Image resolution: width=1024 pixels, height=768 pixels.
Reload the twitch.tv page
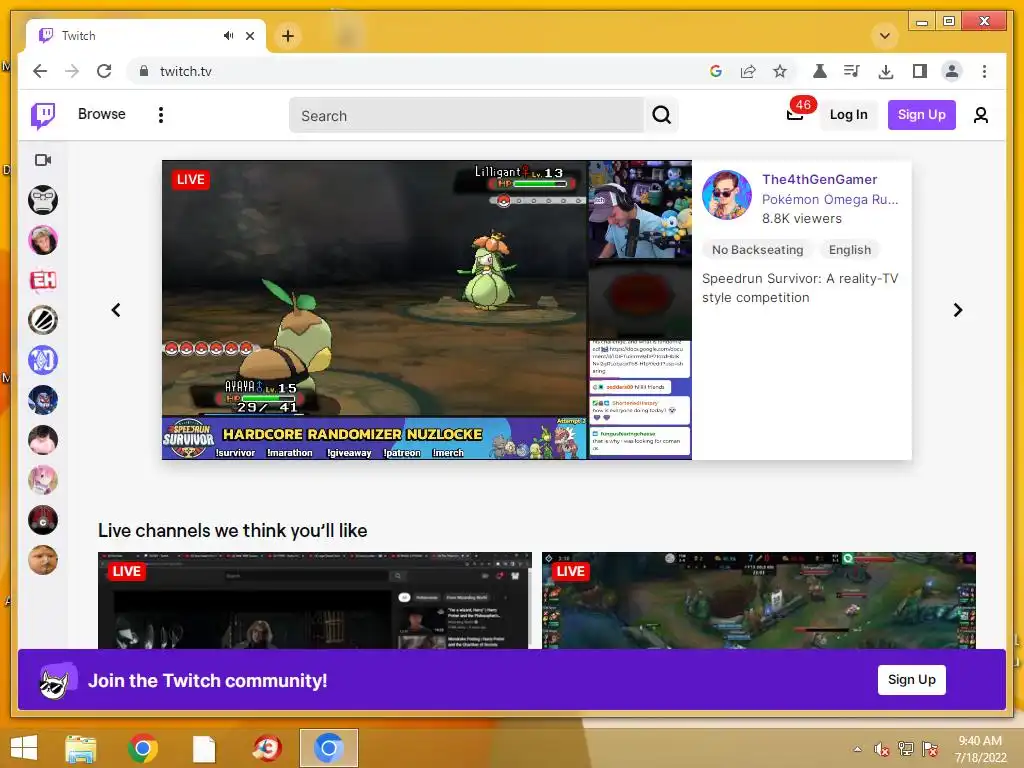click(x=104, y=71)
